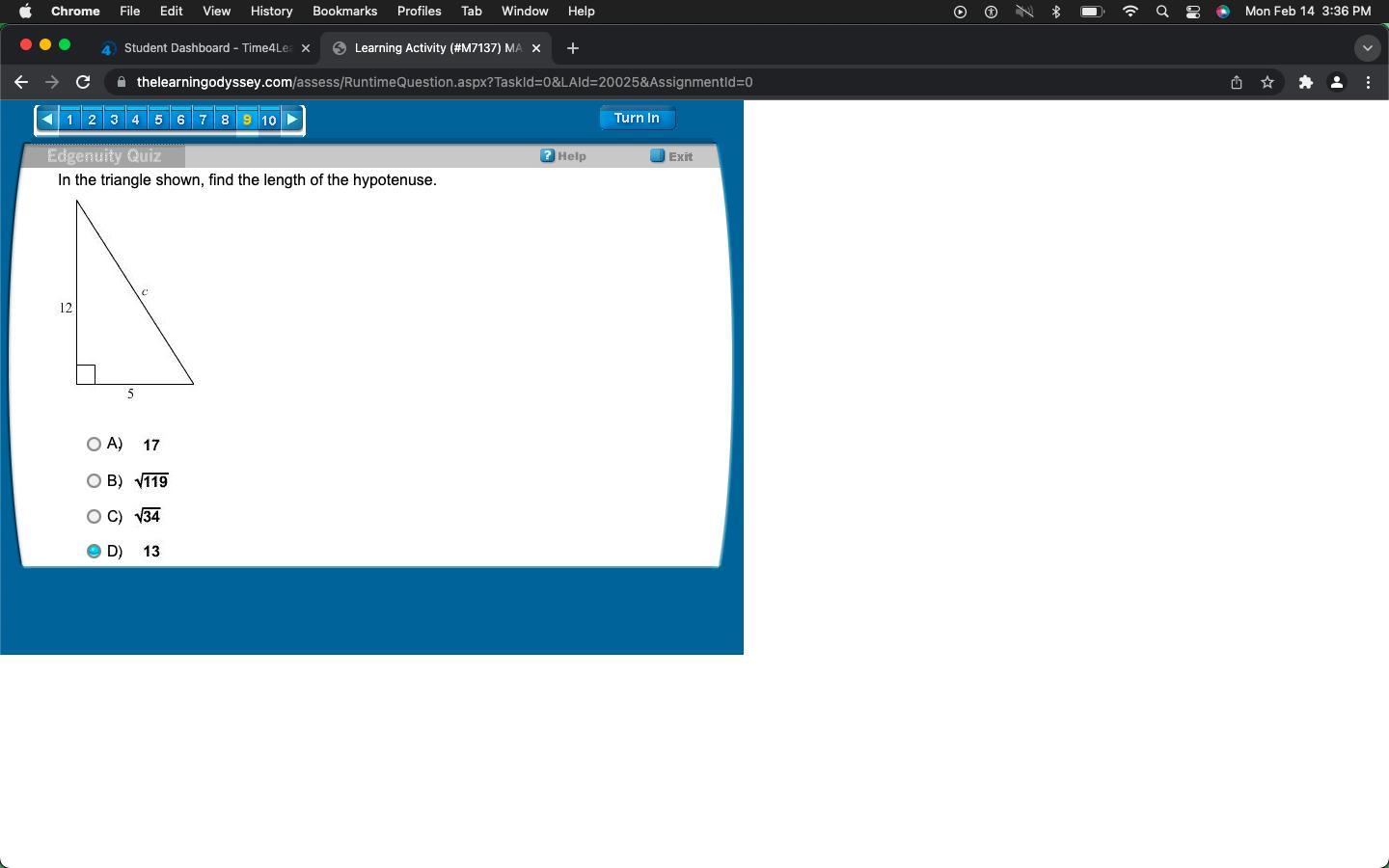Viewport: 1389px width, 868px height.
Task: Open the Bookmarks menu
Action: [344, 12]
